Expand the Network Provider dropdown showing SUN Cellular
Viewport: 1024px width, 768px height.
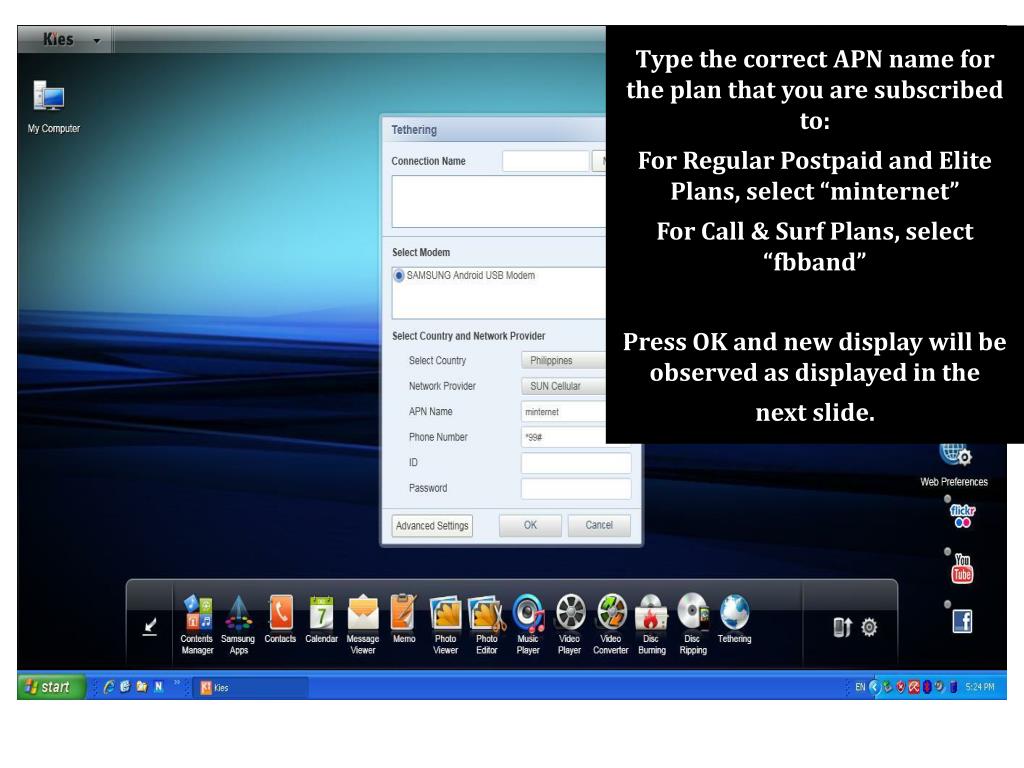click(563, 386)
